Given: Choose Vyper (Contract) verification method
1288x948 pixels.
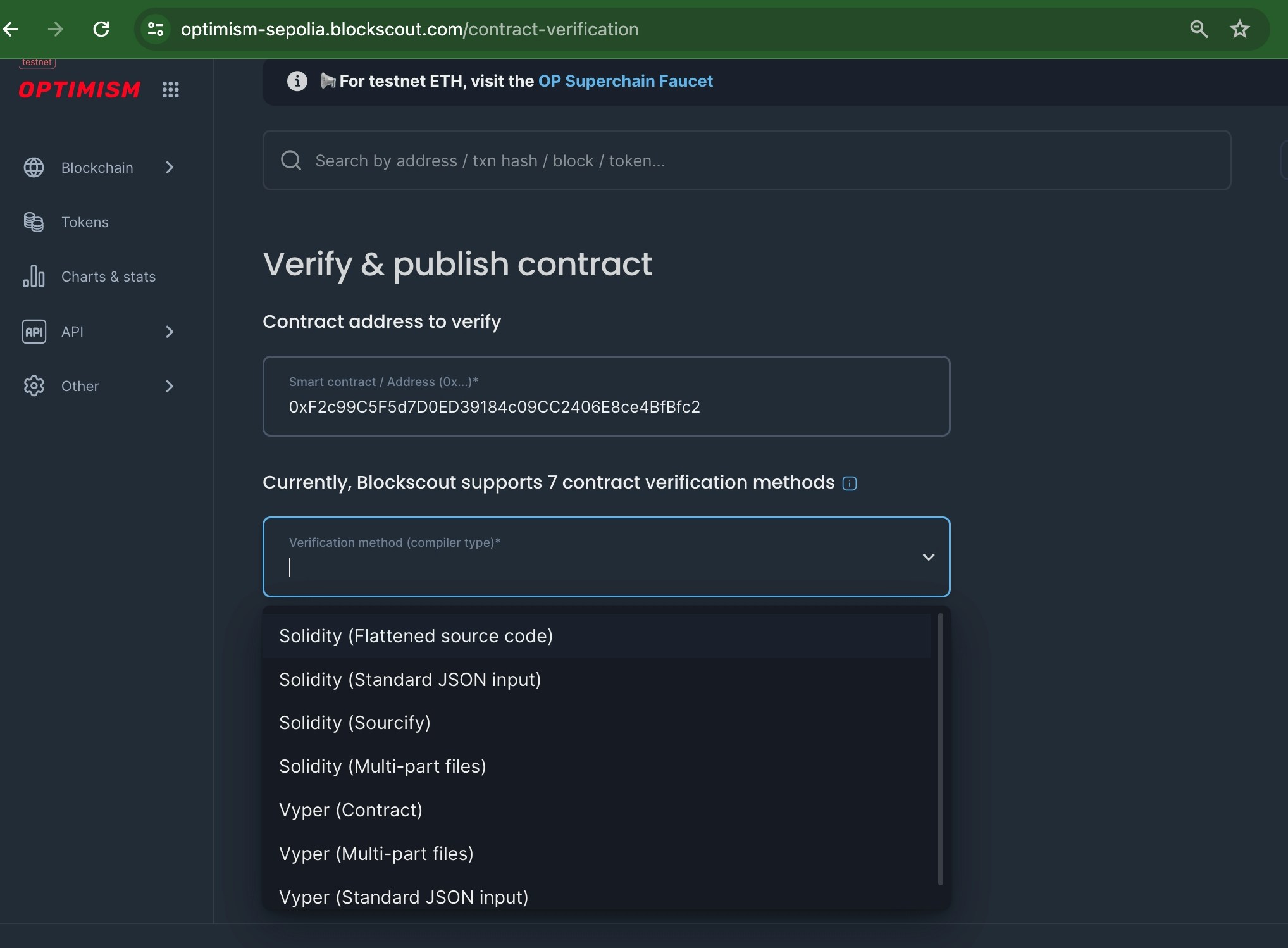Looking at the screenshot, I should point(350,810).
